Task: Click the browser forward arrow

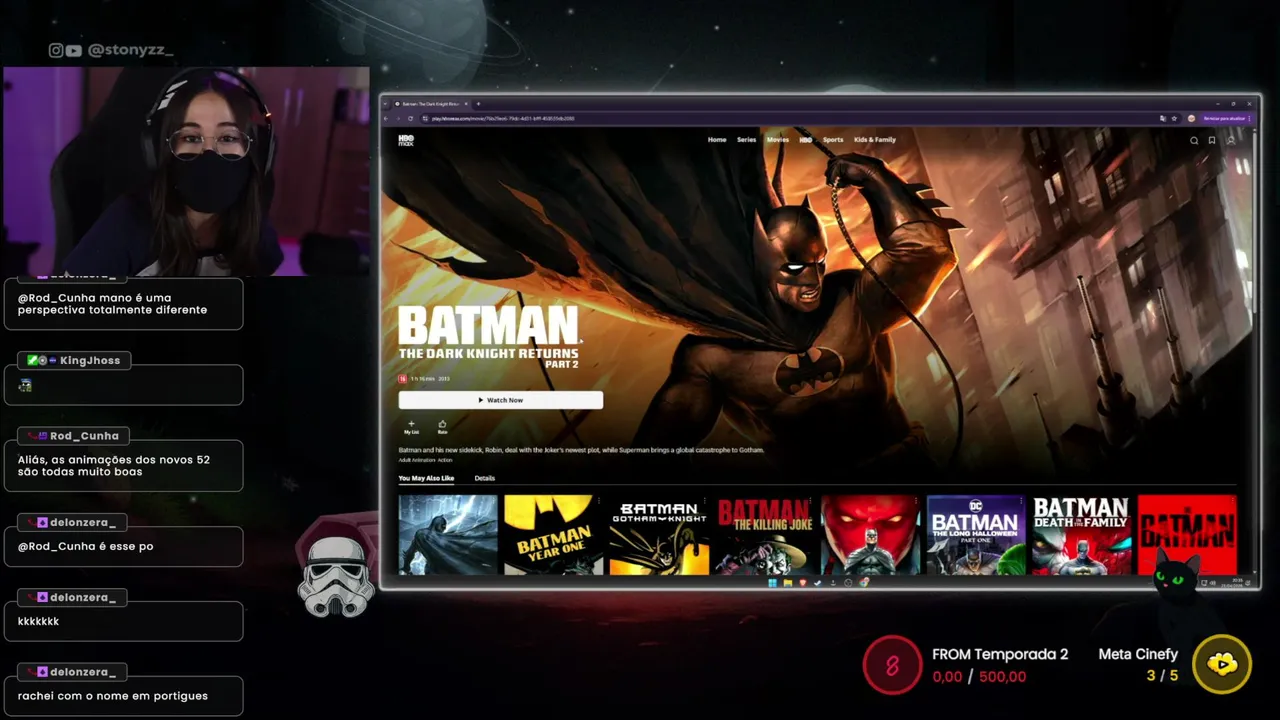Action: coord(398,118)
